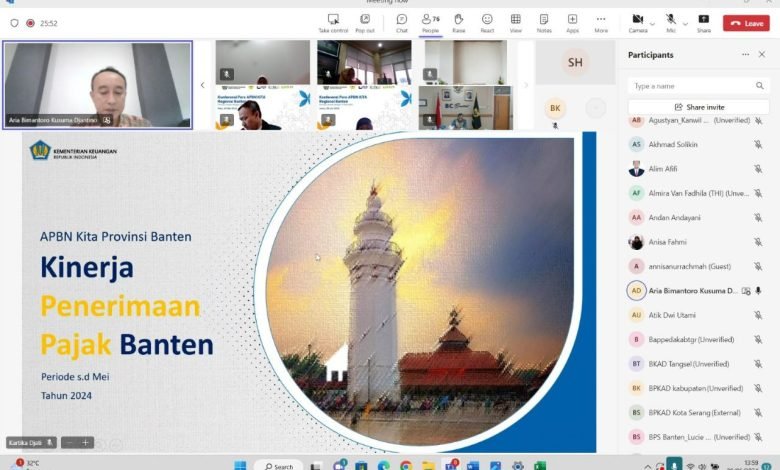Toggle the Camera on or off

point(637,21)
